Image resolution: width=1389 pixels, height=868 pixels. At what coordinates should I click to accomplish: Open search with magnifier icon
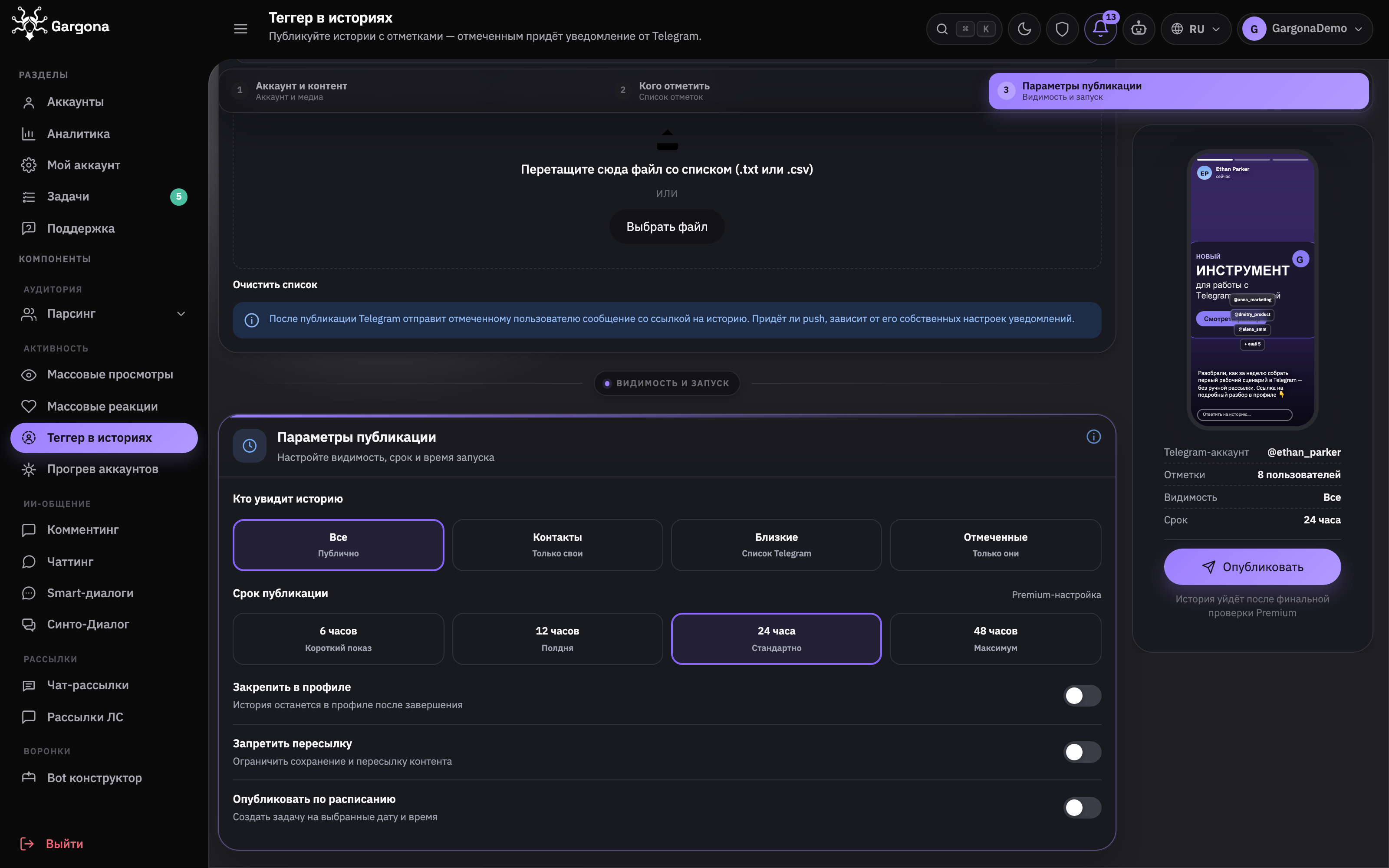942,29
